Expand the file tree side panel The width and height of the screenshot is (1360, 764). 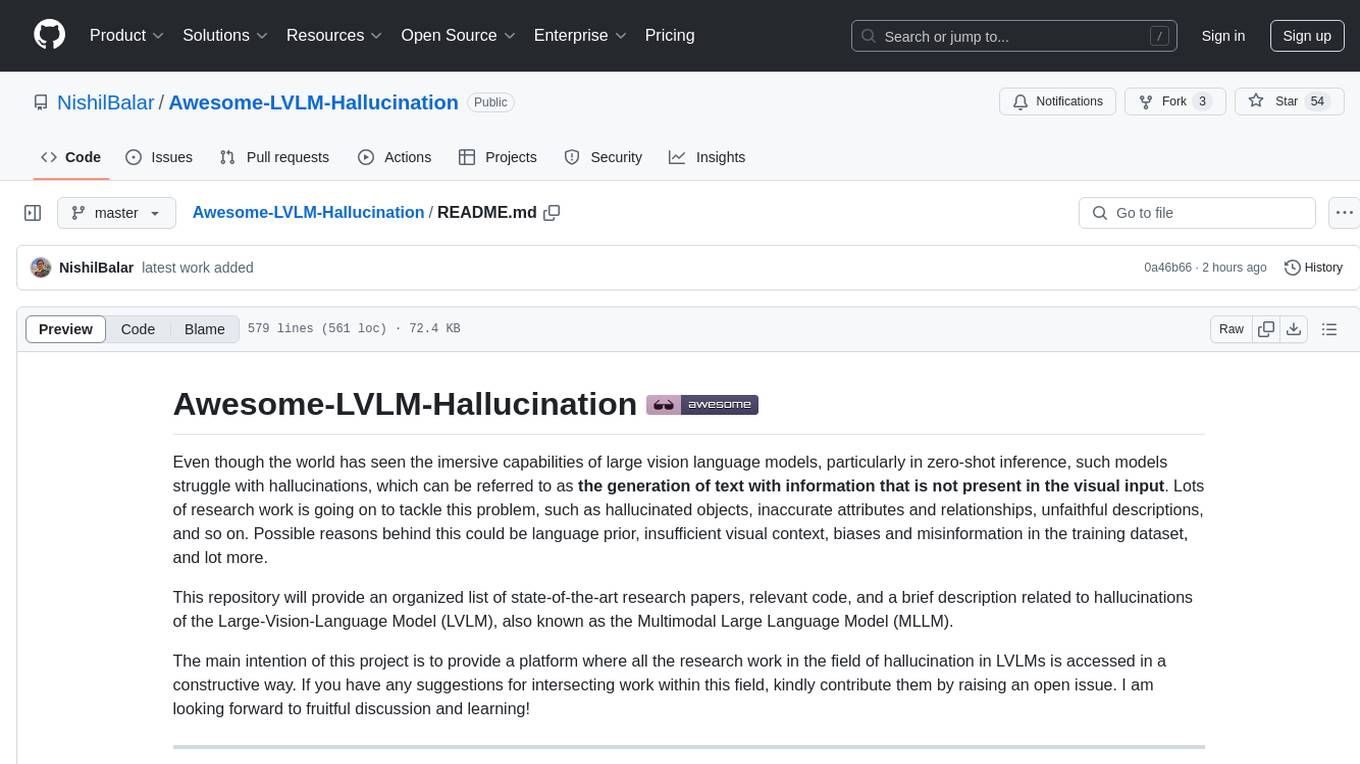[33, 213]
